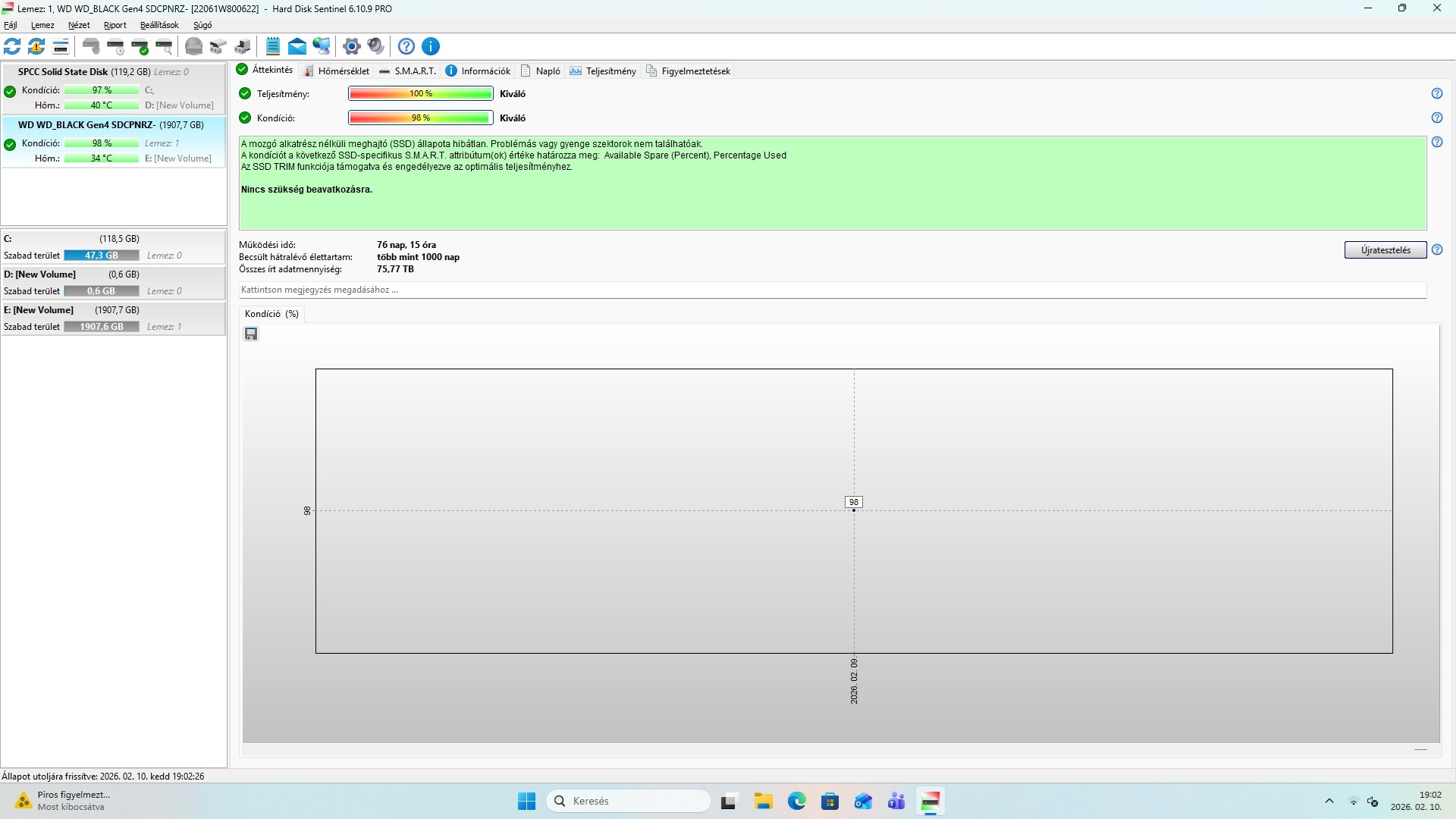
Task: Open configuration gear icon in toolbar
Action: pyautogui.click(x=351, y=46)
